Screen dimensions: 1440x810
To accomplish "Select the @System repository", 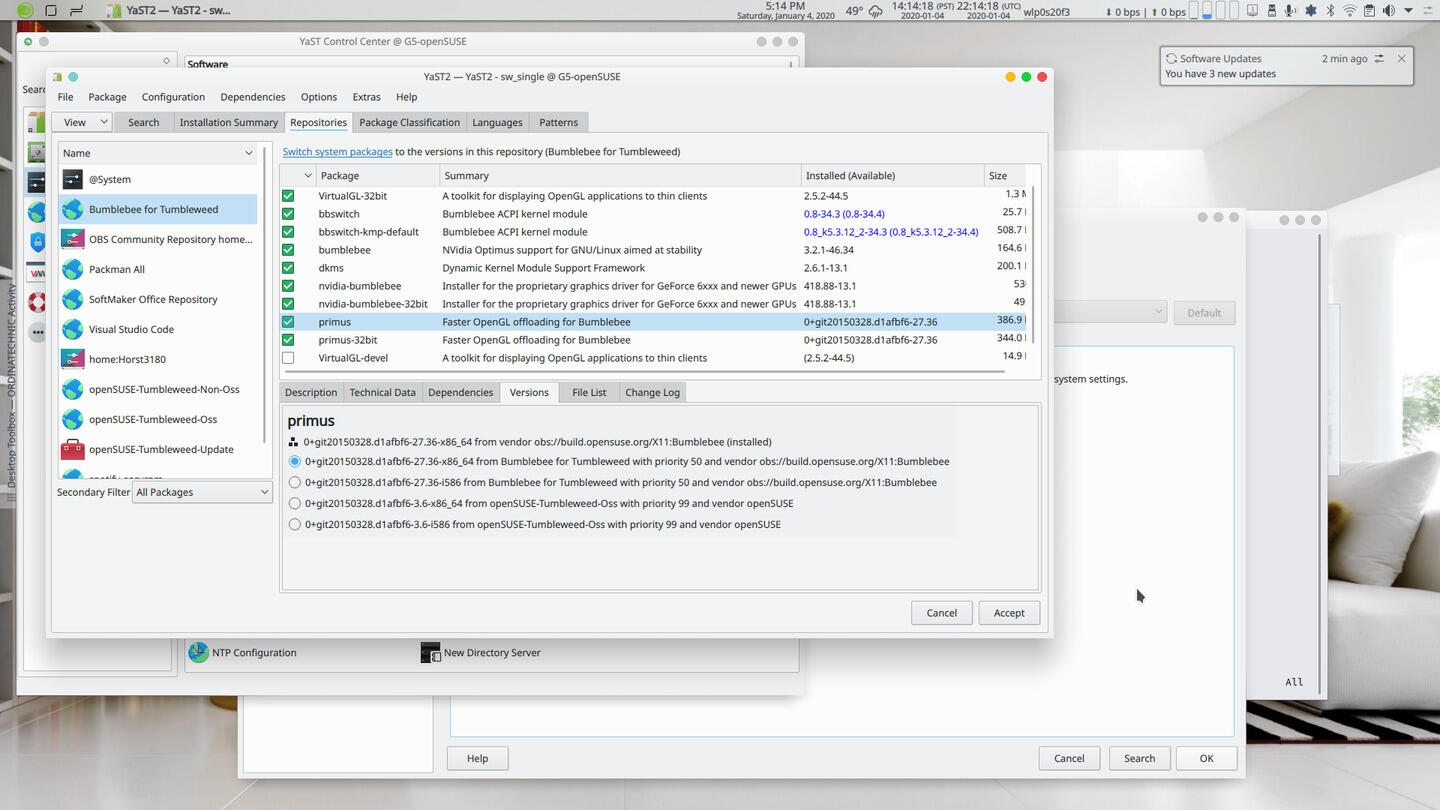I will tap(158, 179).
